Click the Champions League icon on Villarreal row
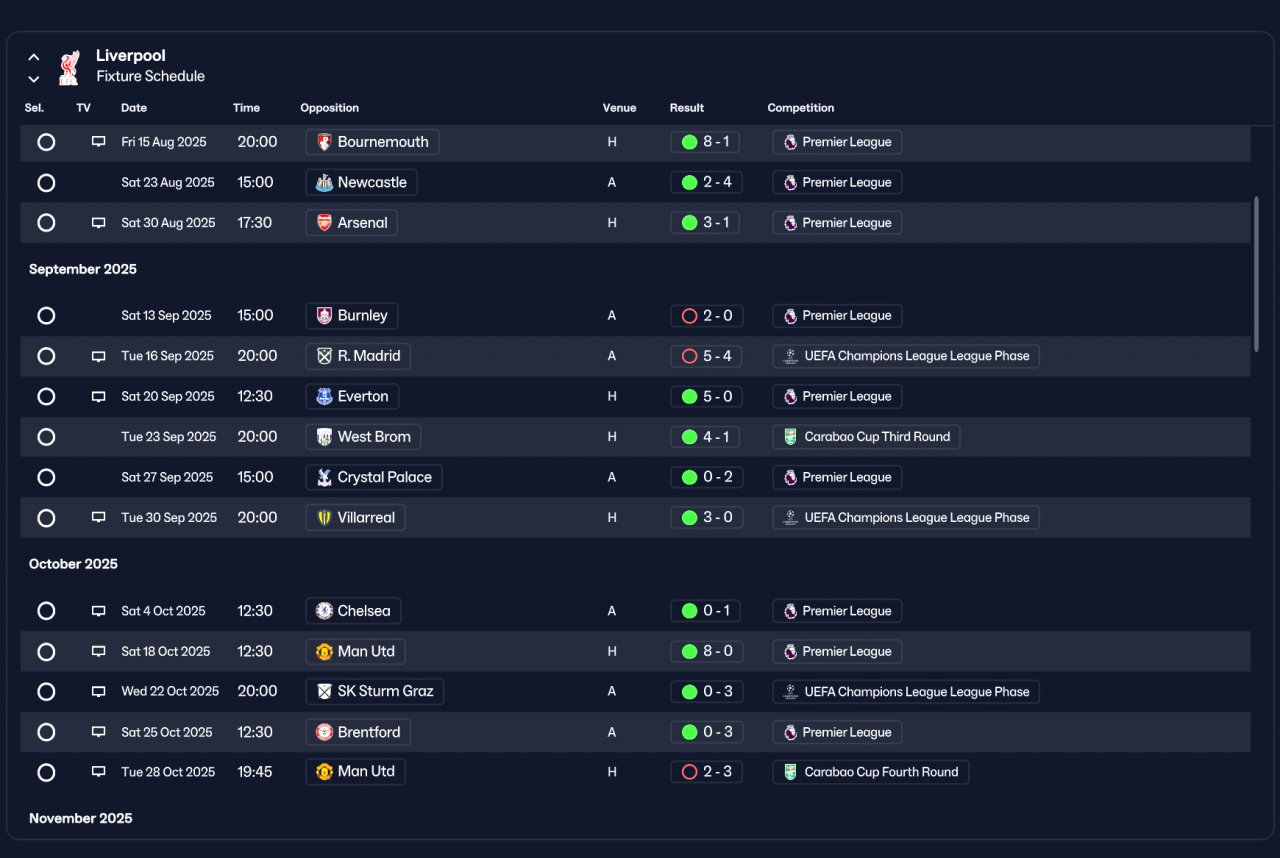The height and width of the screenshot is (858, 1280). click(790, 518)
